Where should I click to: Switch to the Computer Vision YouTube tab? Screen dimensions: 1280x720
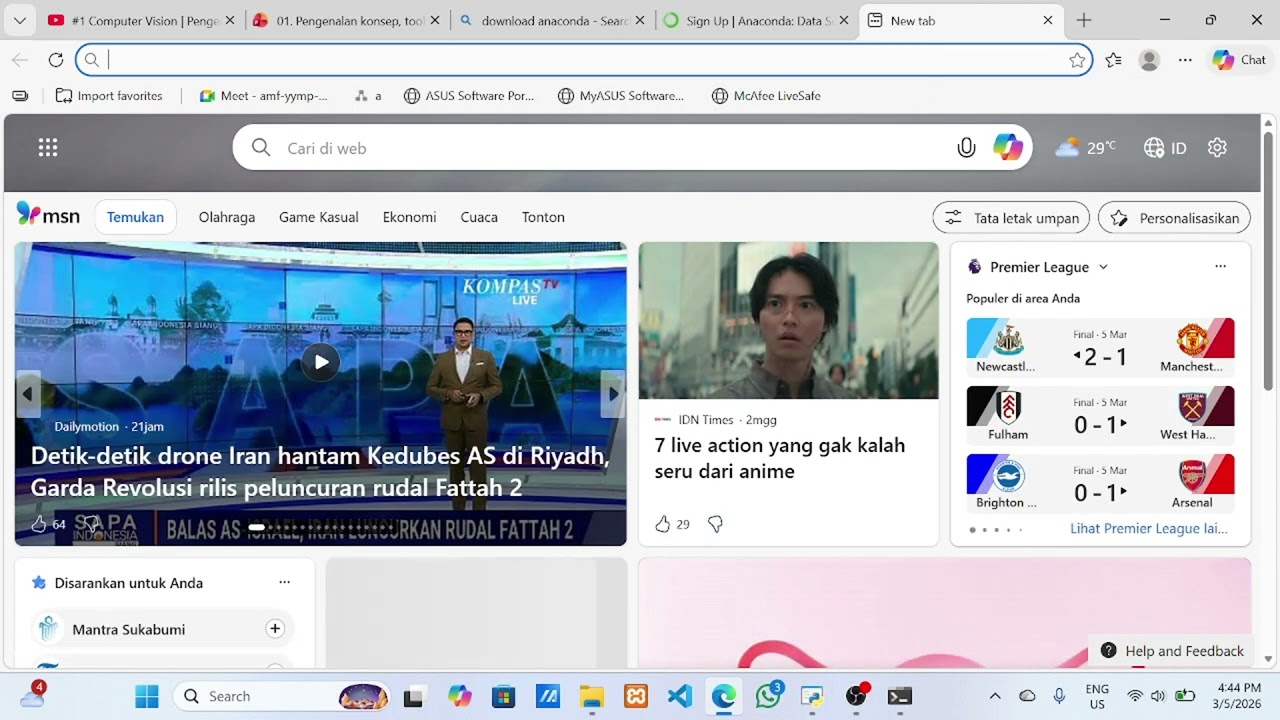pos(140,20)
